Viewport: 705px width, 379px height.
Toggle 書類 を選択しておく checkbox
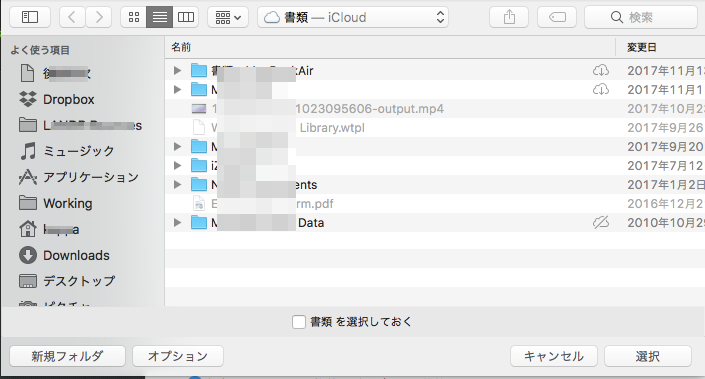pyautogui.click(x=299, y=322)
